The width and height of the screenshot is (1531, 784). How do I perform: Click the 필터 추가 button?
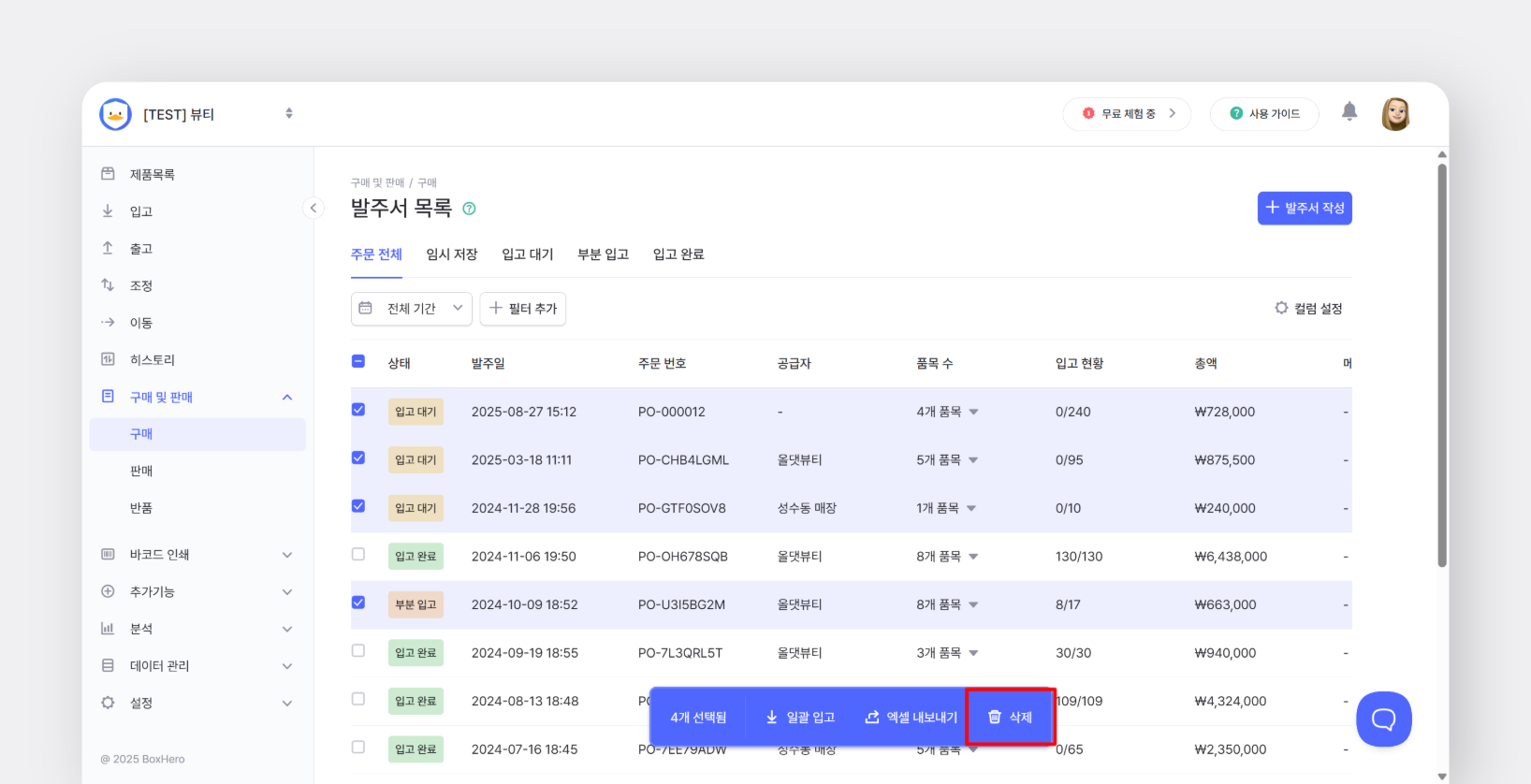coord(523,309)
